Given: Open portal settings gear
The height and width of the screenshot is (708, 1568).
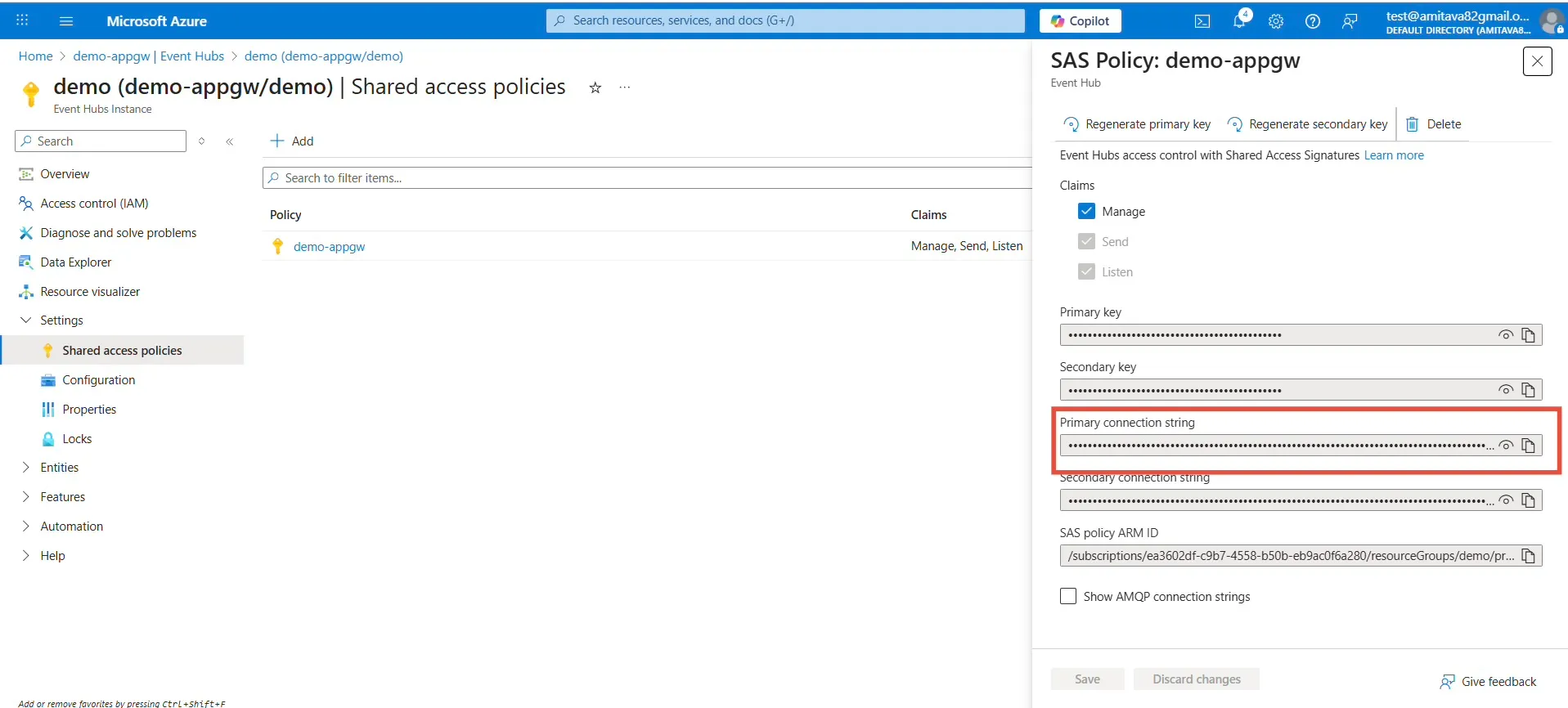Looking at the screenshot, I should coord(1276,21).
